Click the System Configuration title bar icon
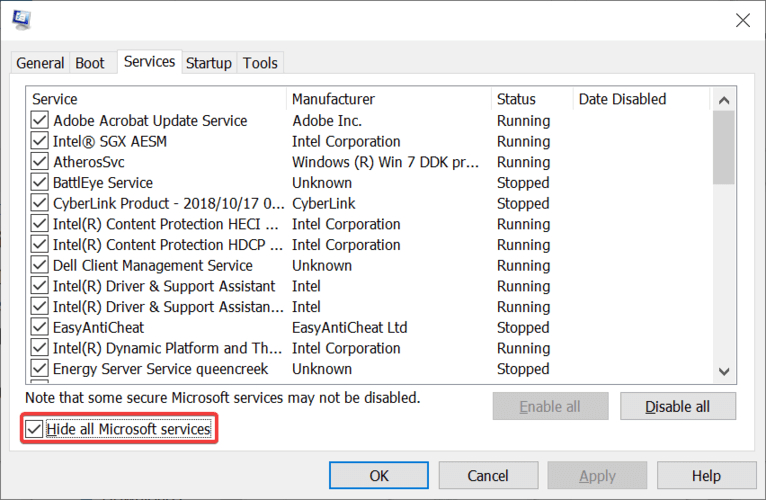 [21, 20]
